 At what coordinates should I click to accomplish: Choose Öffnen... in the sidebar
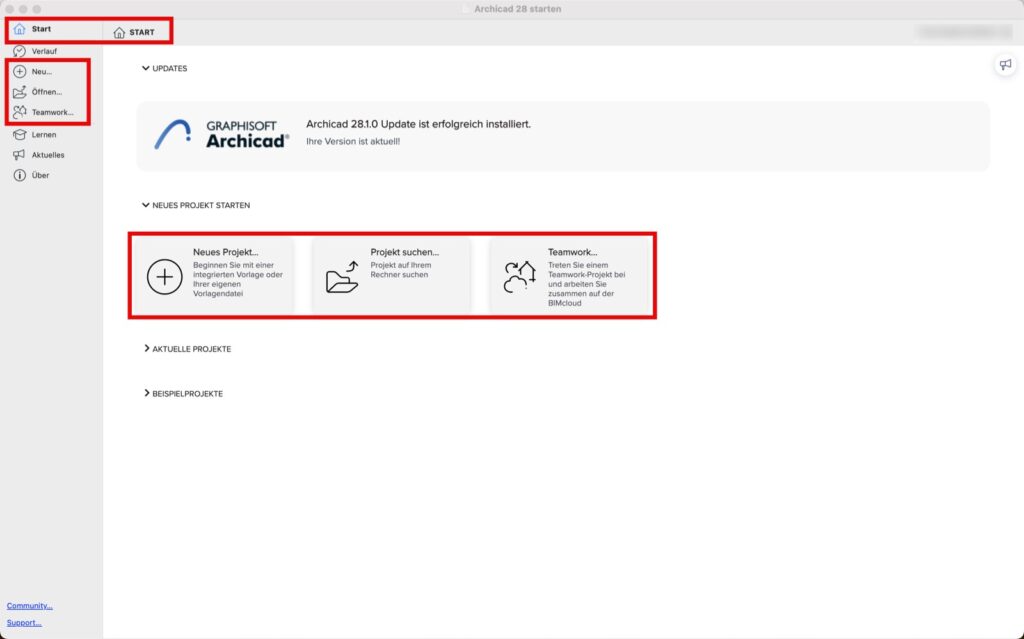click(x=47, y=92)
